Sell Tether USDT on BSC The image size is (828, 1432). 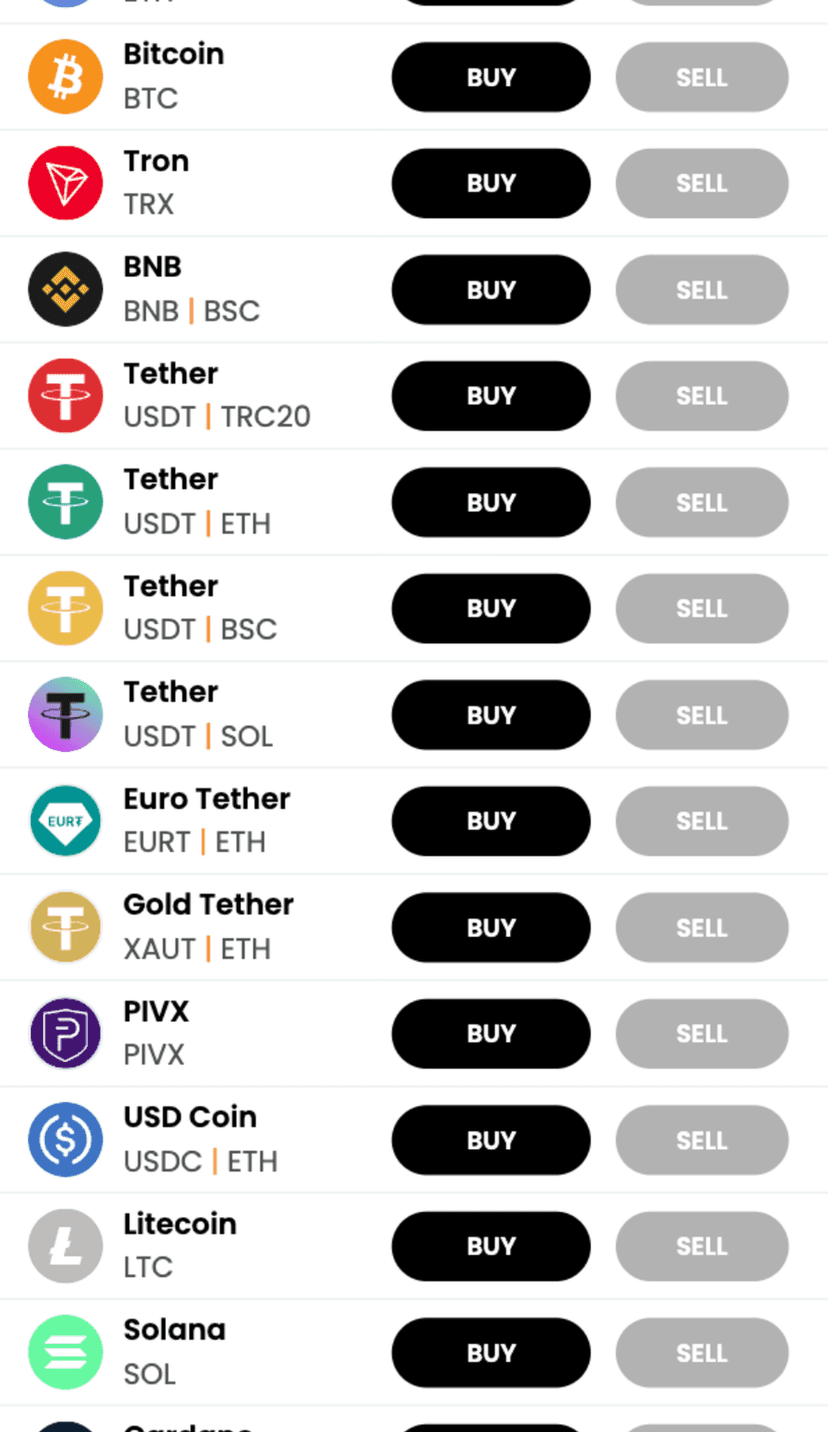(x=701, y=608)
